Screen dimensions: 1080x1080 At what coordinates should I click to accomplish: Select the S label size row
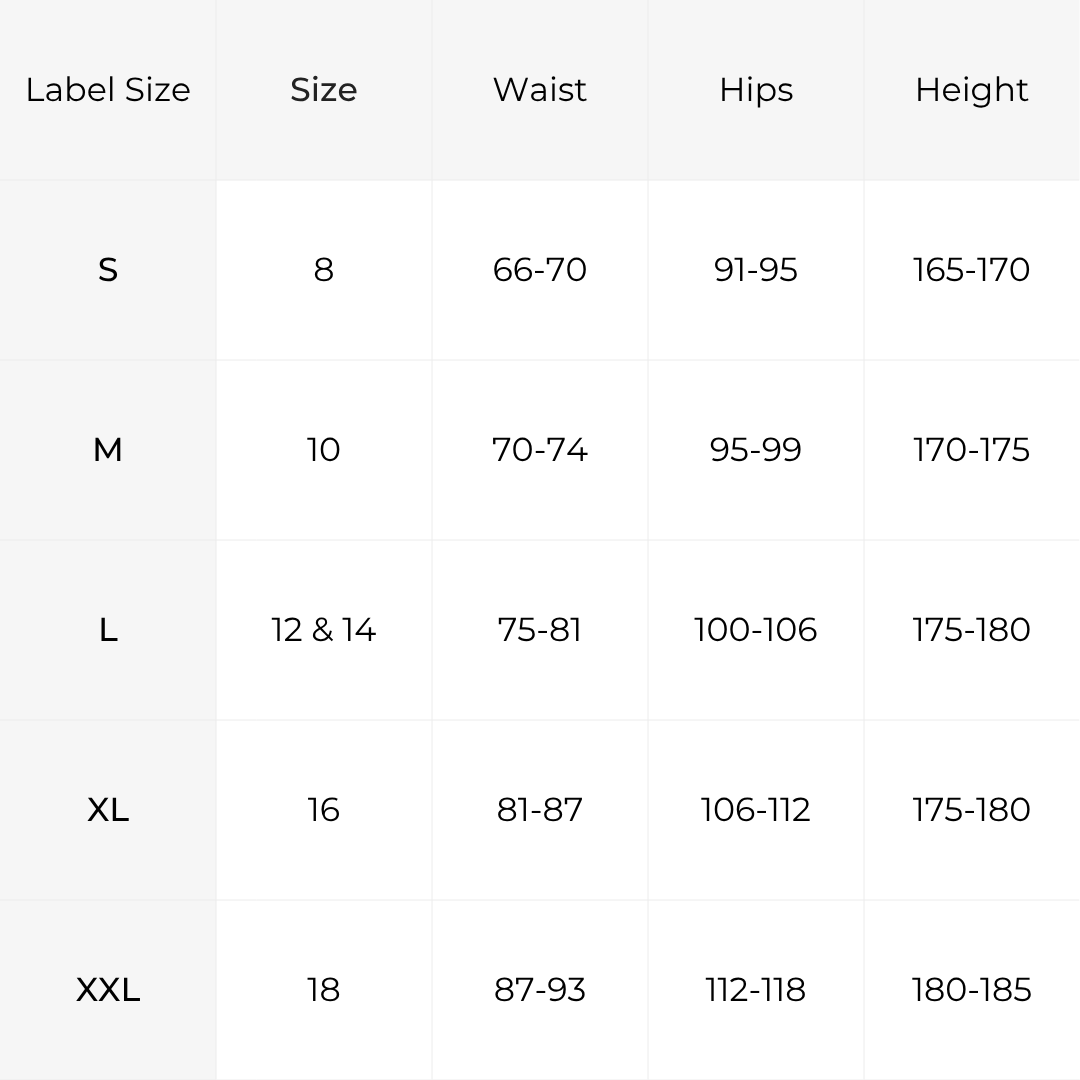pyautogui.click(x=540, y=270)
